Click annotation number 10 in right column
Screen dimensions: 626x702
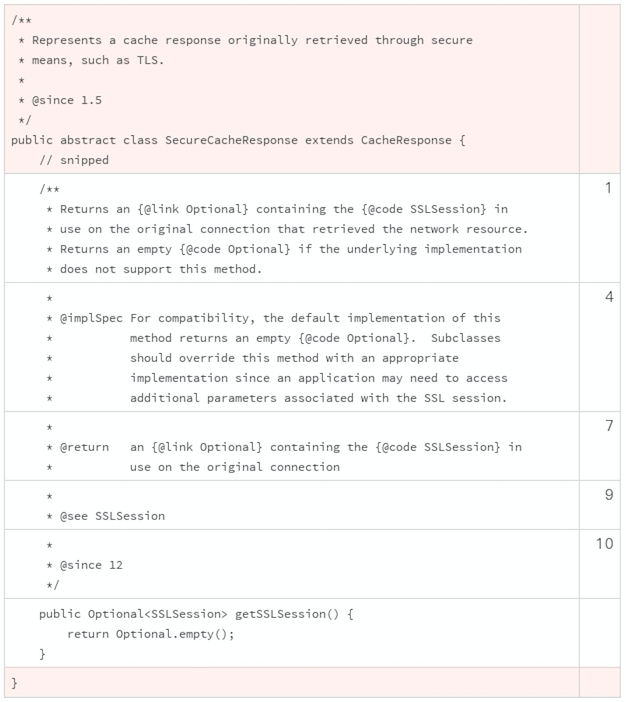coord(604,544)
